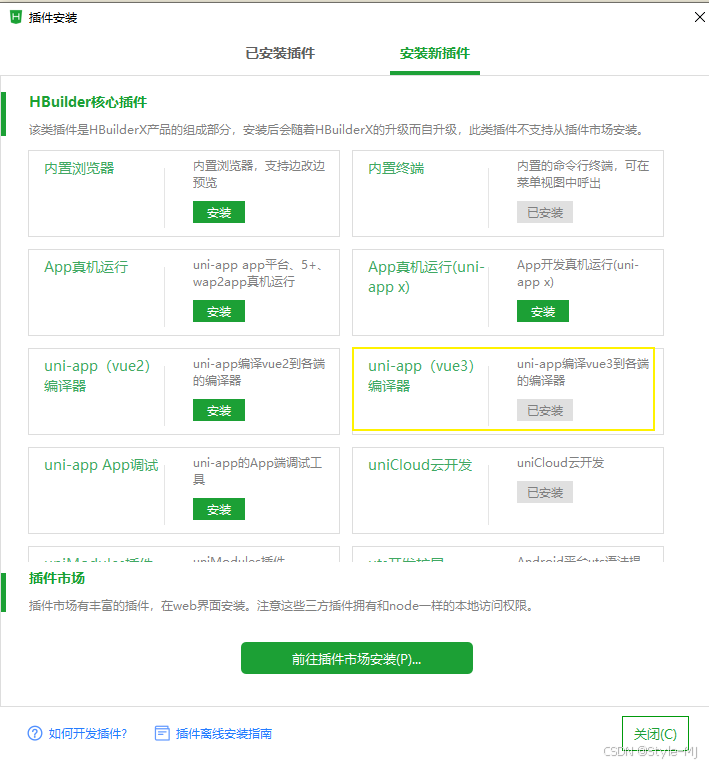Open the 插件离线安装指南 link
This screenshot has width=709, height=764.
tap(224, 733)
